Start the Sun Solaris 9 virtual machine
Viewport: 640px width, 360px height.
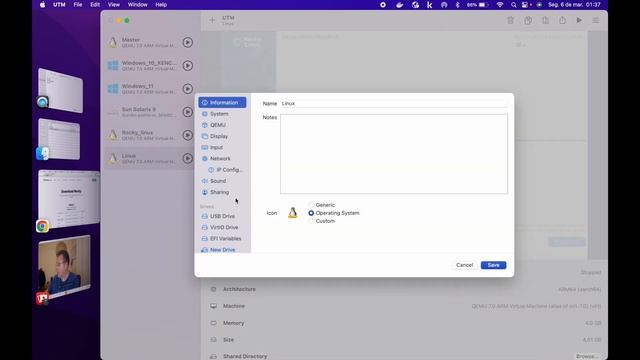187,112
